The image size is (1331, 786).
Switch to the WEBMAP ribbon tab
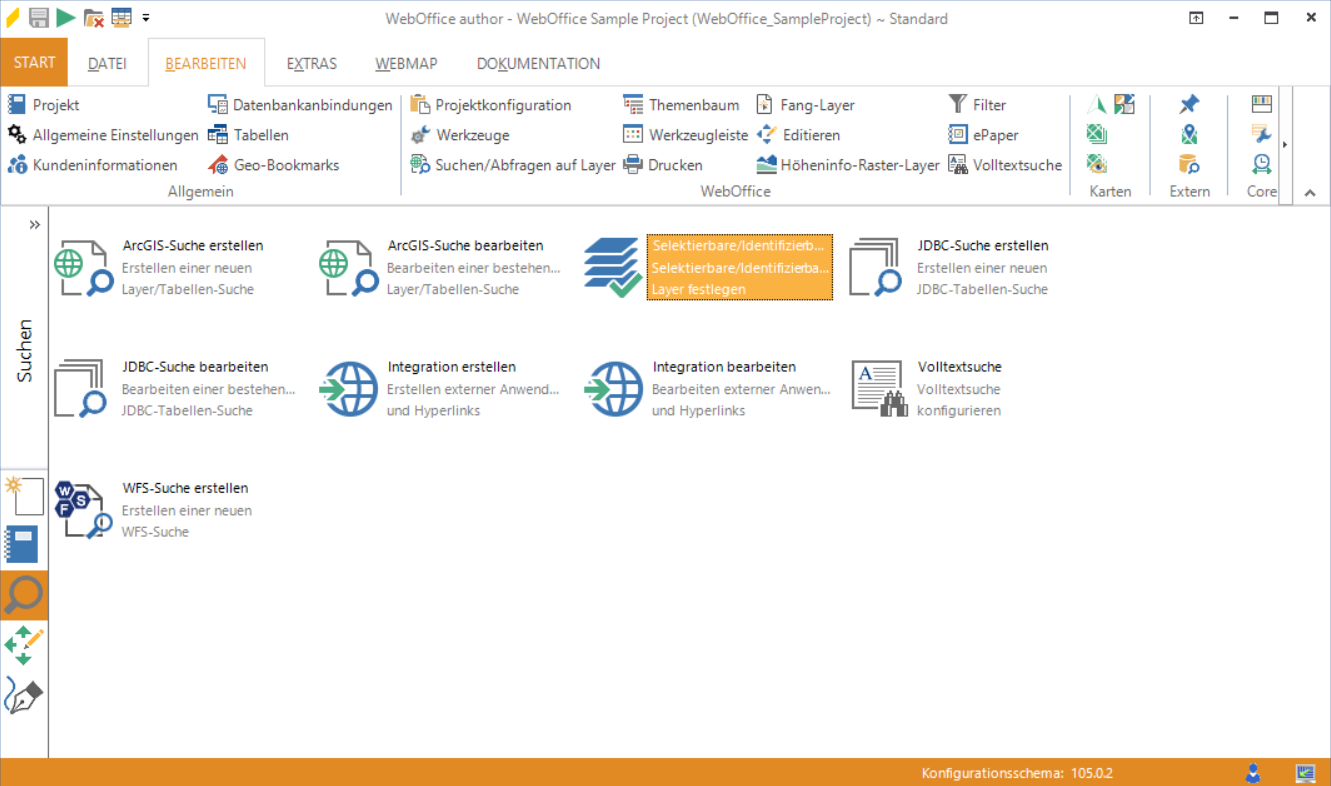(406, 63)
